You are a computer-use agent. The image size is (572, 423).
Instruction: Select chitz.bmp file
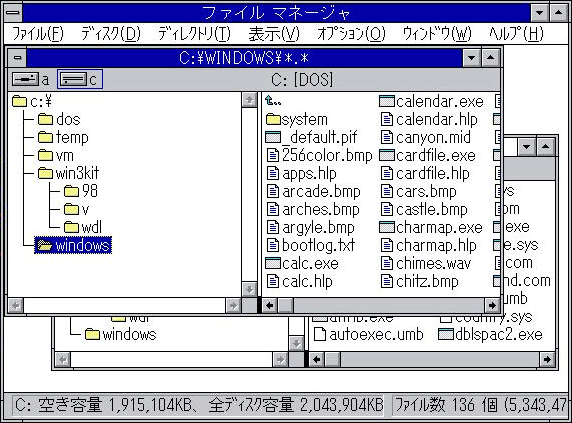[x=419, y=282]
